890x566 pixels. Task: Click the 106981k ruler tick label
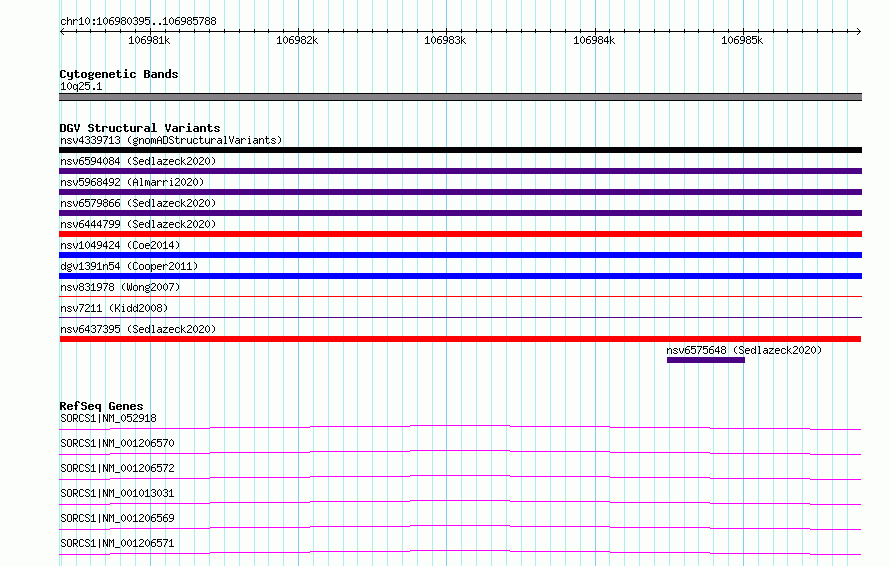pos(149,40)
